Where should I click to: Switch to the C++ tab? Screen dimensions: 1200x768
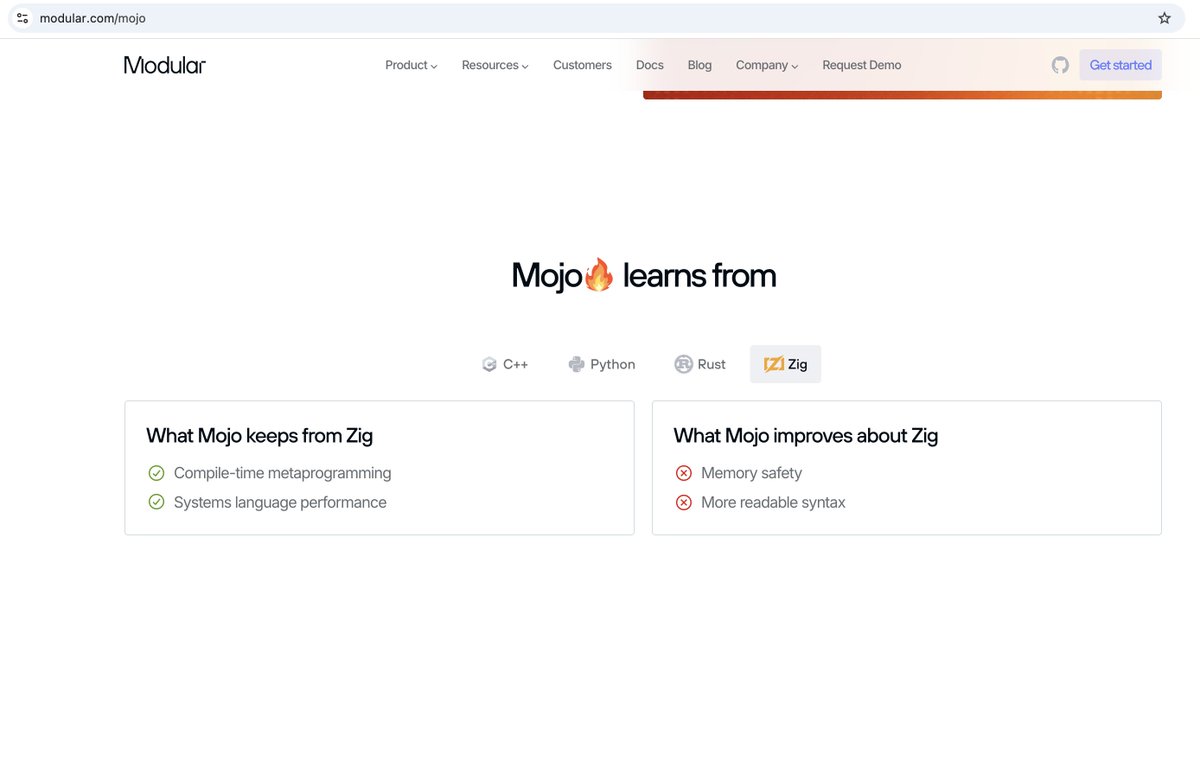505,364
